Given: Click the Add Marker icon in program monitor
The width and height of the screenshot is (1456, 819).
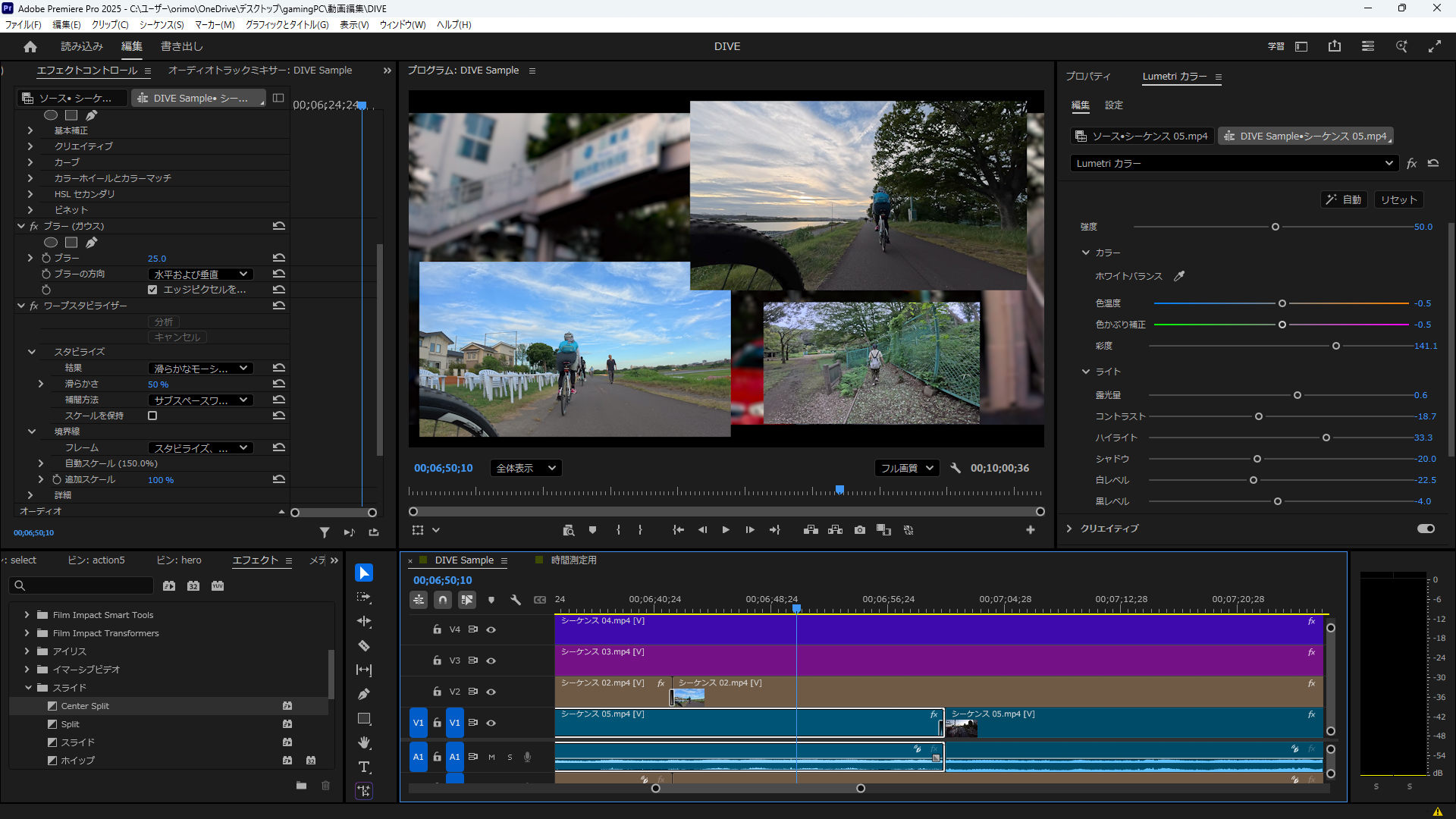Looking at the screenshot, I should 593,530.
